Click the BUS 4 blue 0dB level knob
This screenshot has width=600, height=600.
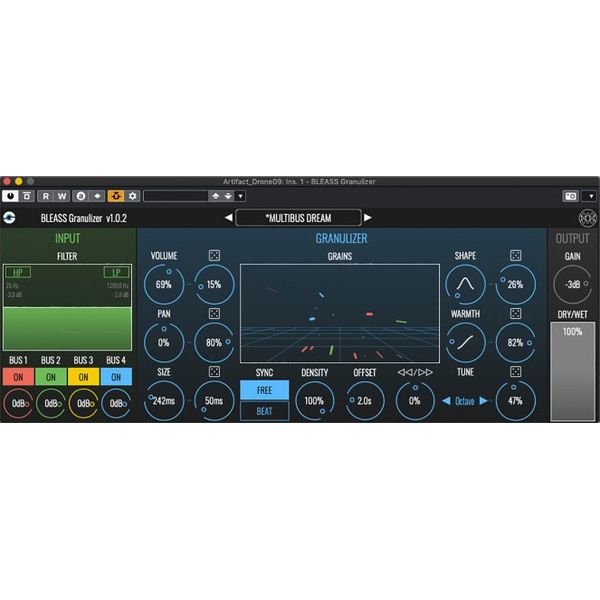(x=116, y=403)
